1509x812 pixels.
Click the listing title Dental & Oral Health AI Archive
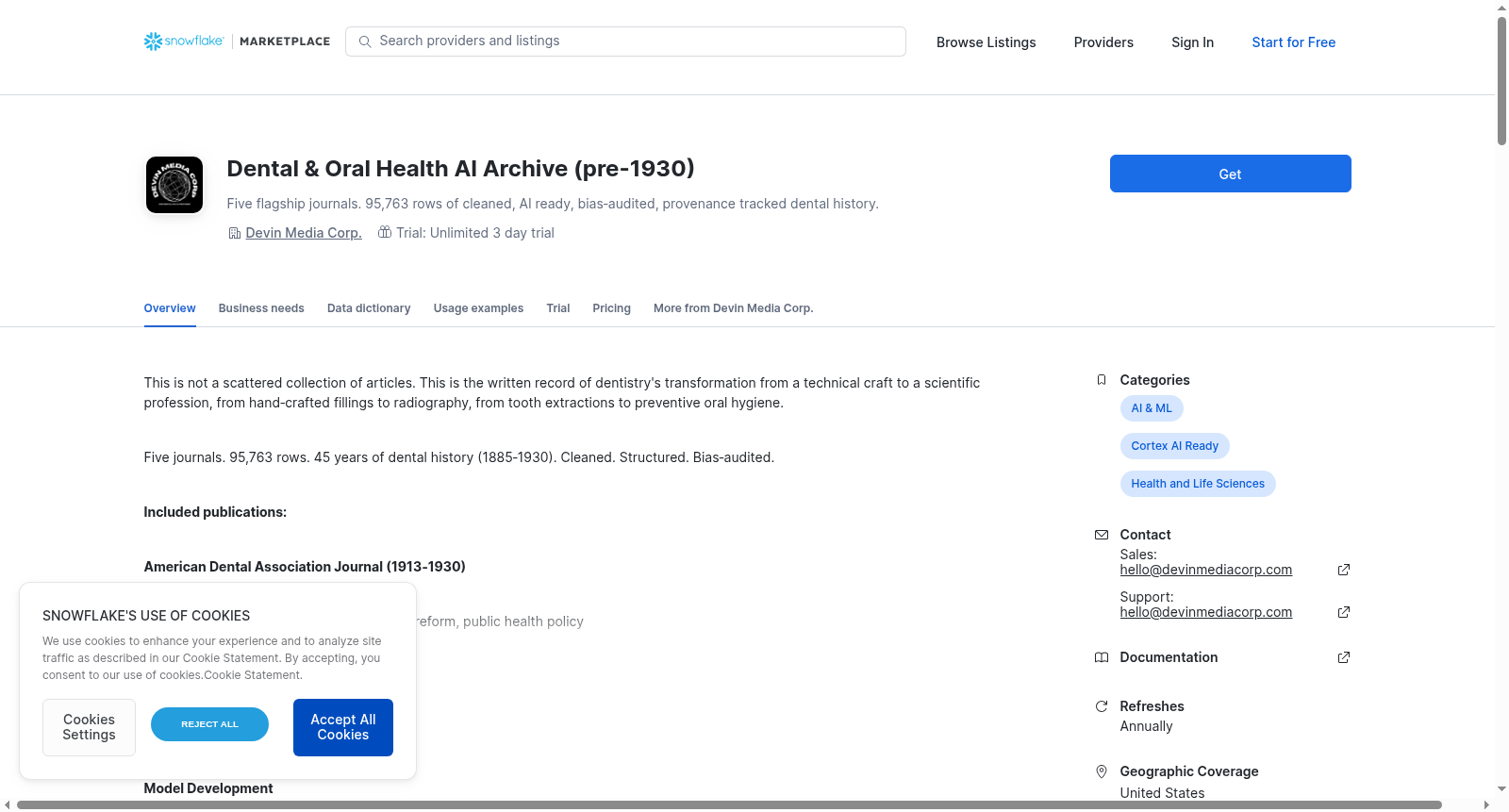click(x=460, y=169)
